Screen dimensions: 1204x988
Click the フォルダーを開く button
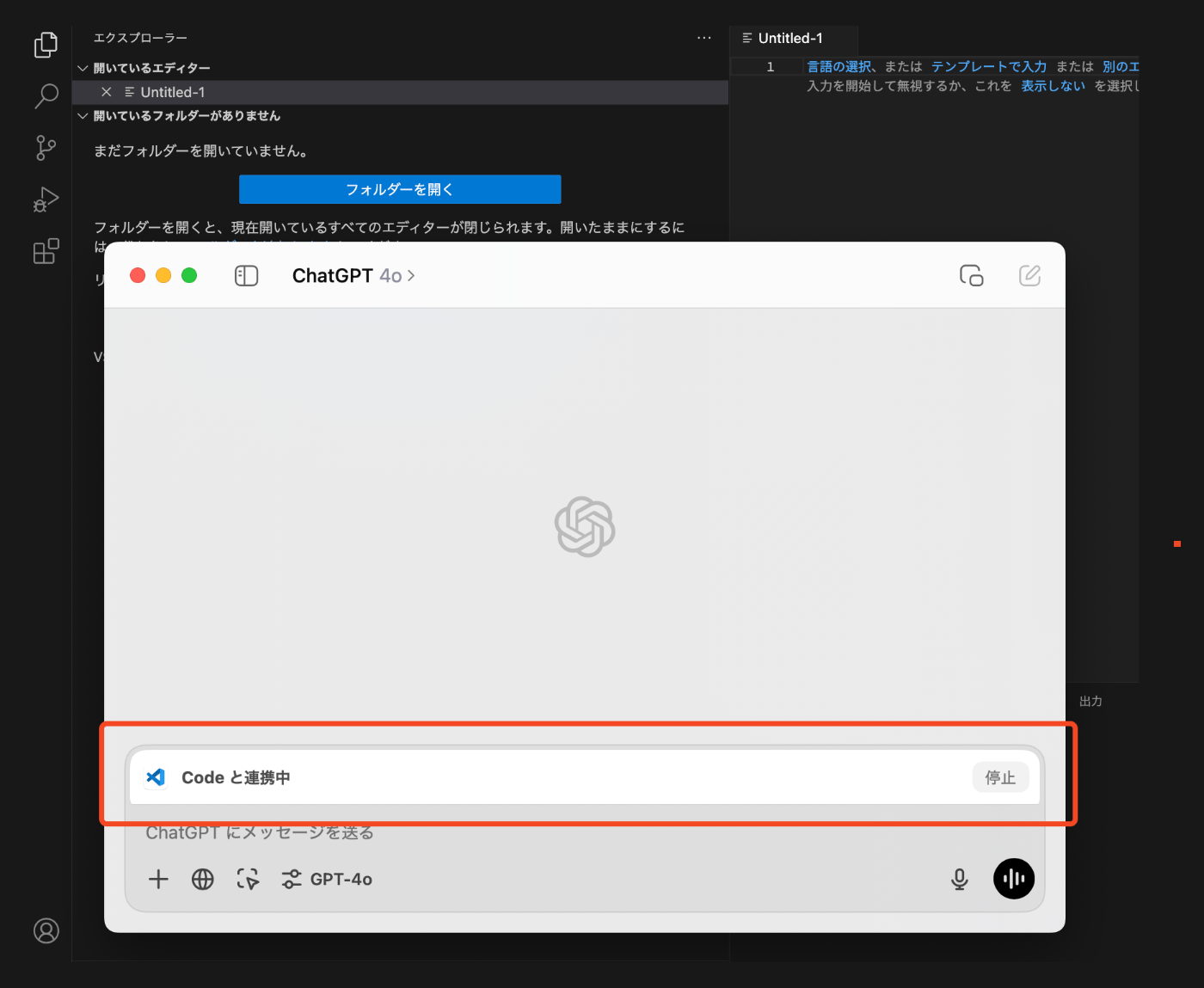(400, 189)
